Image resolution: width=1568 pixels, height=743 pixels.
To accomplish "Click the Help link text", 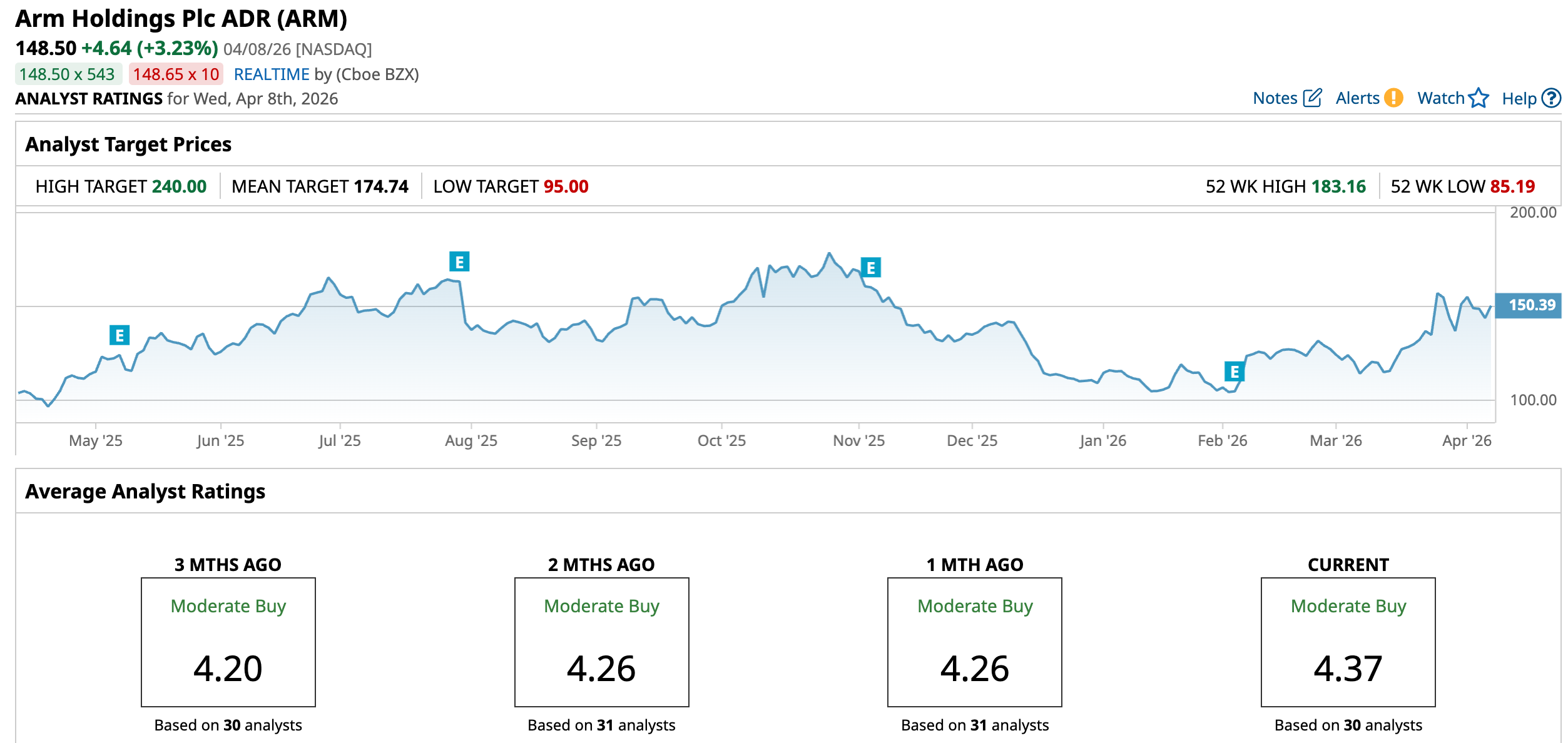I will (x=1519, y=98).
